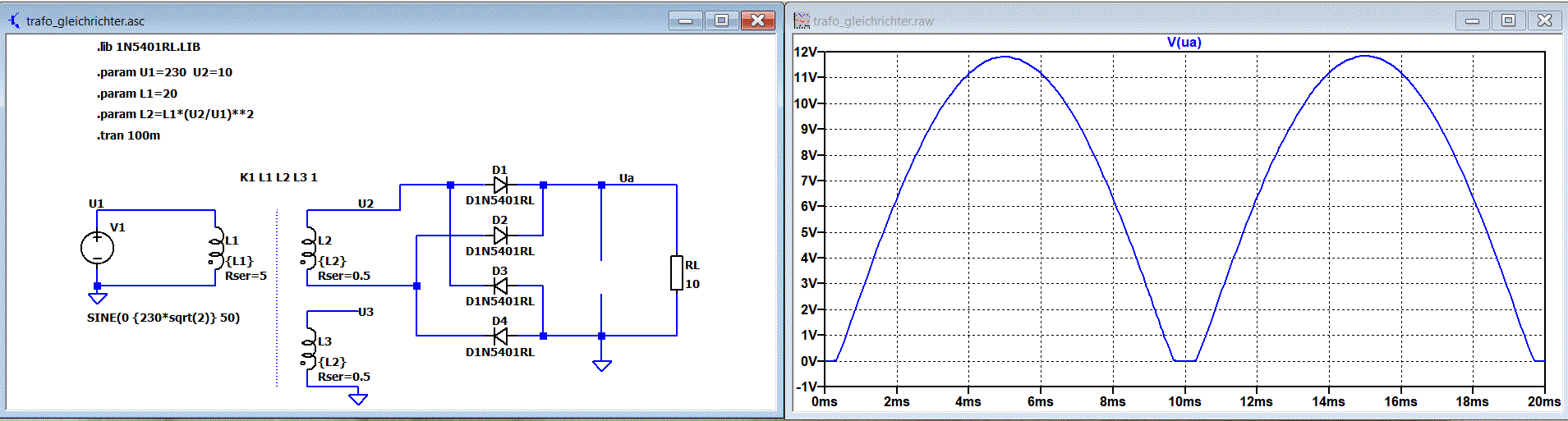
Task: Click the second waveform peak near 15ms
Action: click(x=1364, y=56)
